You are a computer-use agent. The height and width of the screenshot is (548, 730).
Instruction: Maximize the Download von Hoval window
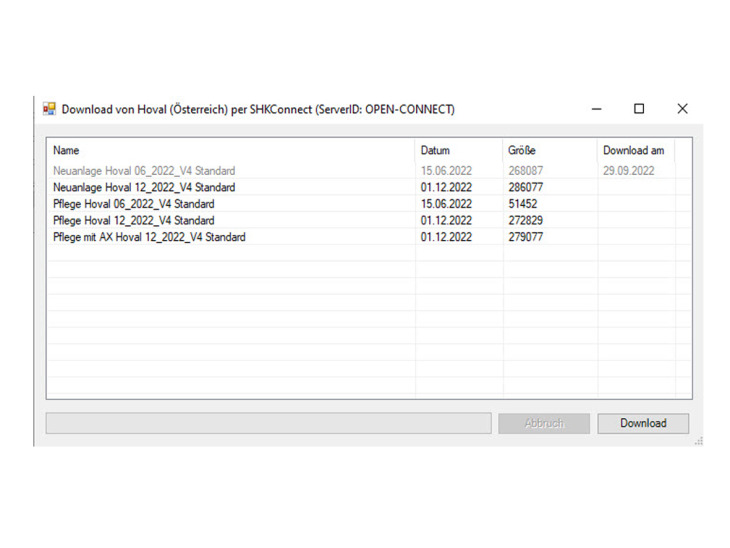click(x=639, y=109)
